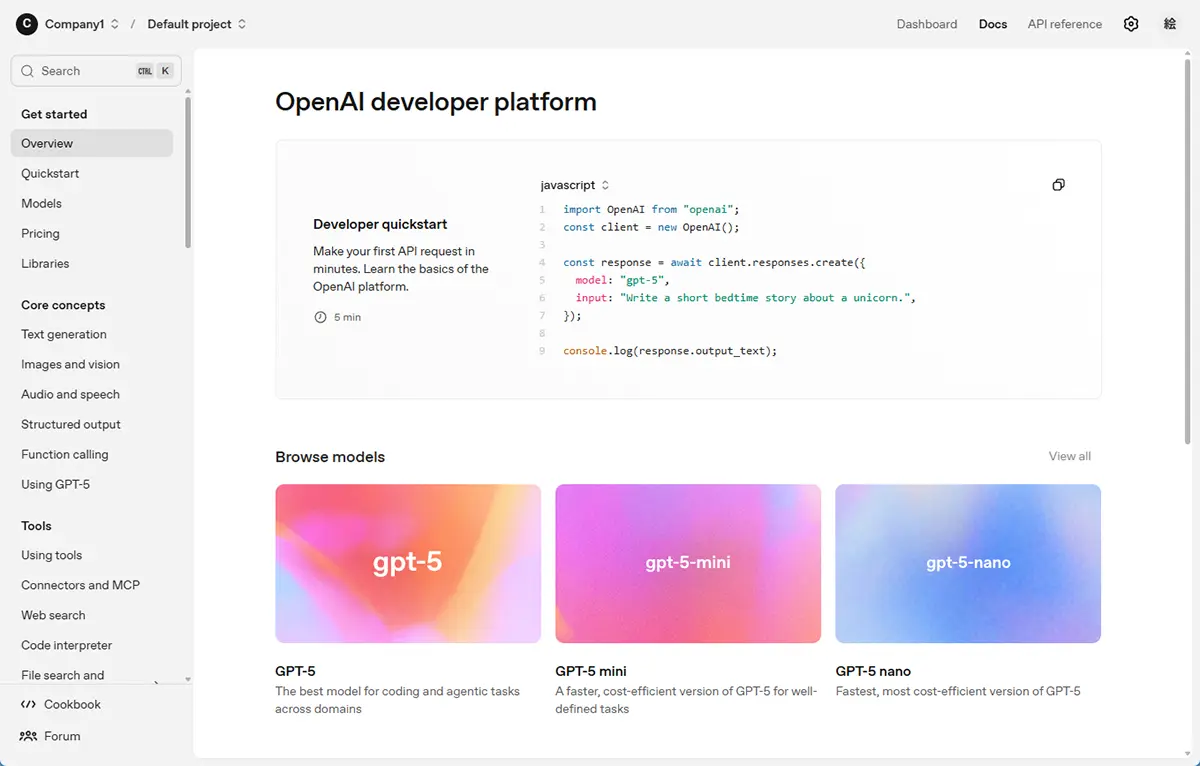Open the gpt-5-mini model thumbnail

pyautogui.click(x=688, y=563)
